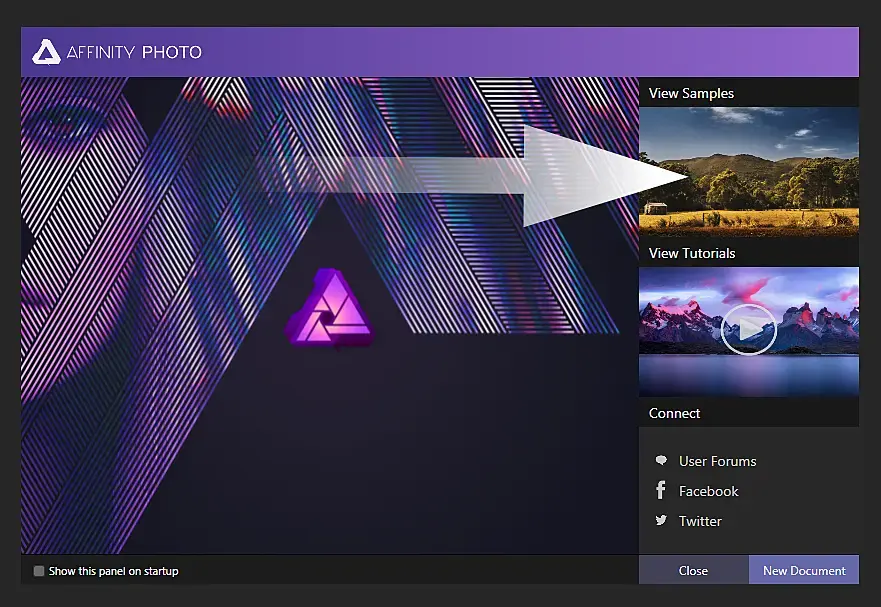The image size is (881, 607).
Task: Click the Connect section heading
Action: [674, 413]
